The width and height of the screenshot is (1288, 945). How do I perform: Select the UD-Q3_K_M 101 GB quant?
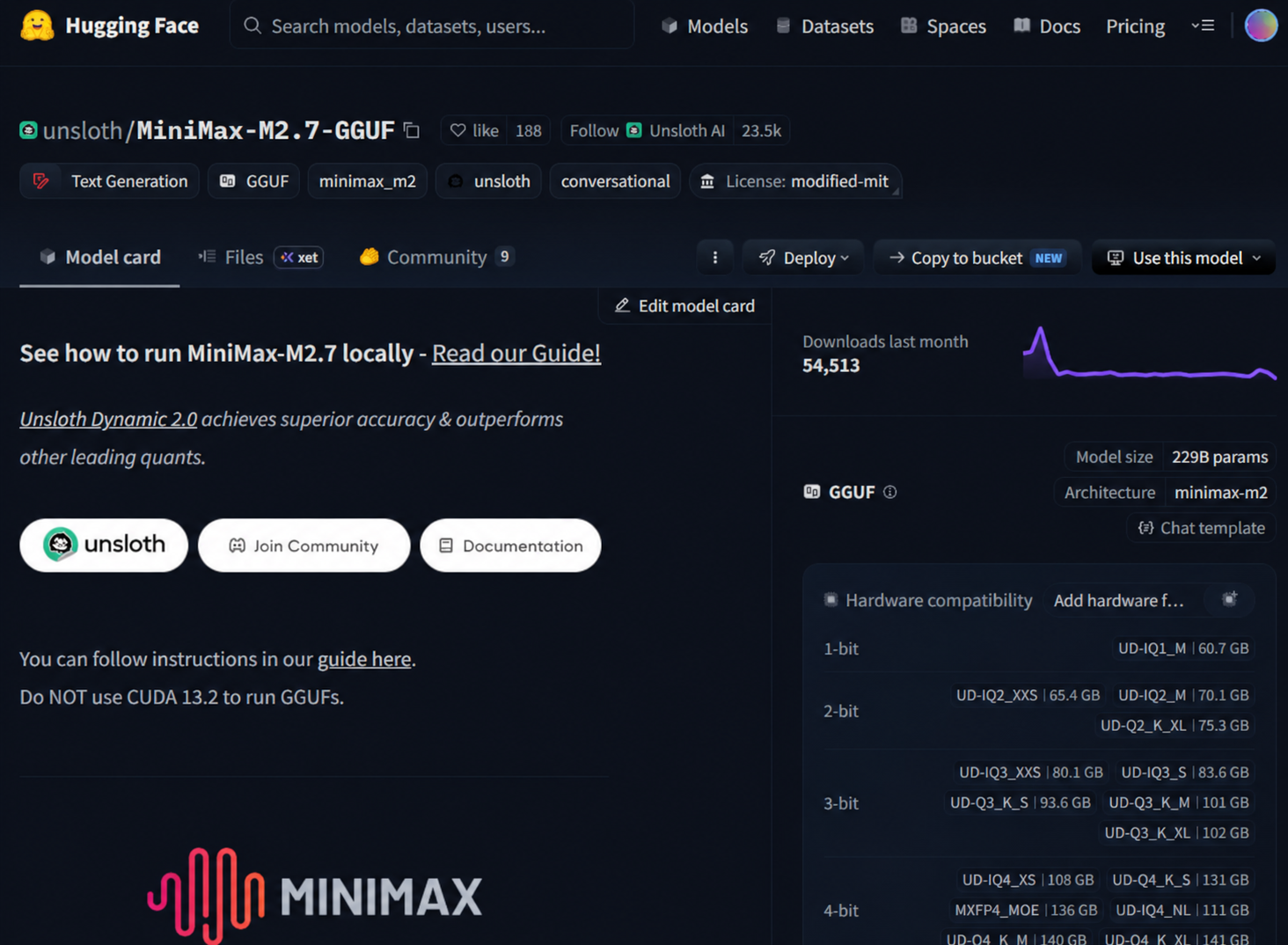coord(1179,802)
